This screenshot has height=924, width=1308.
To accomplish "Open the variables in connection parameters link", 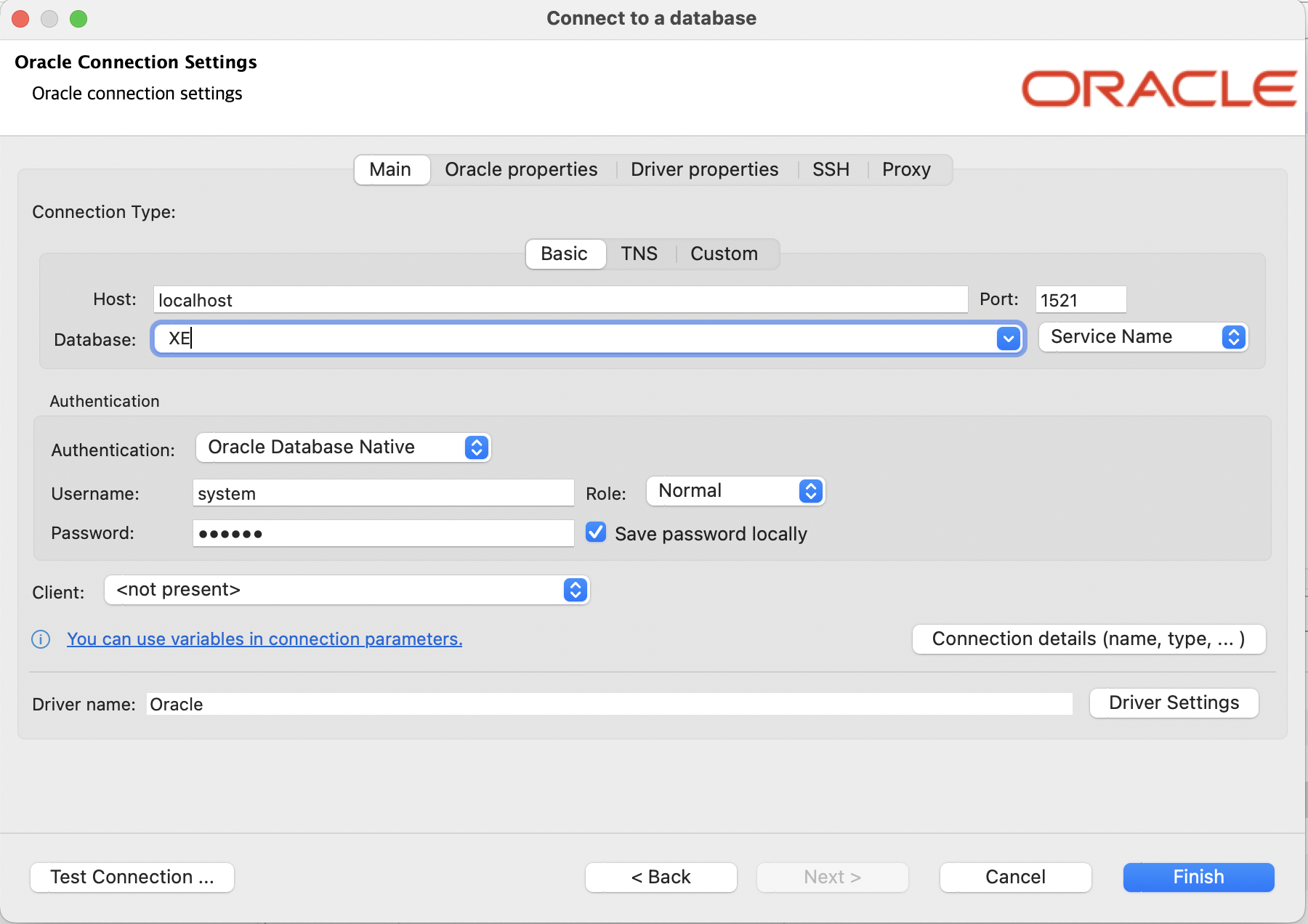I will coord(265,639).
